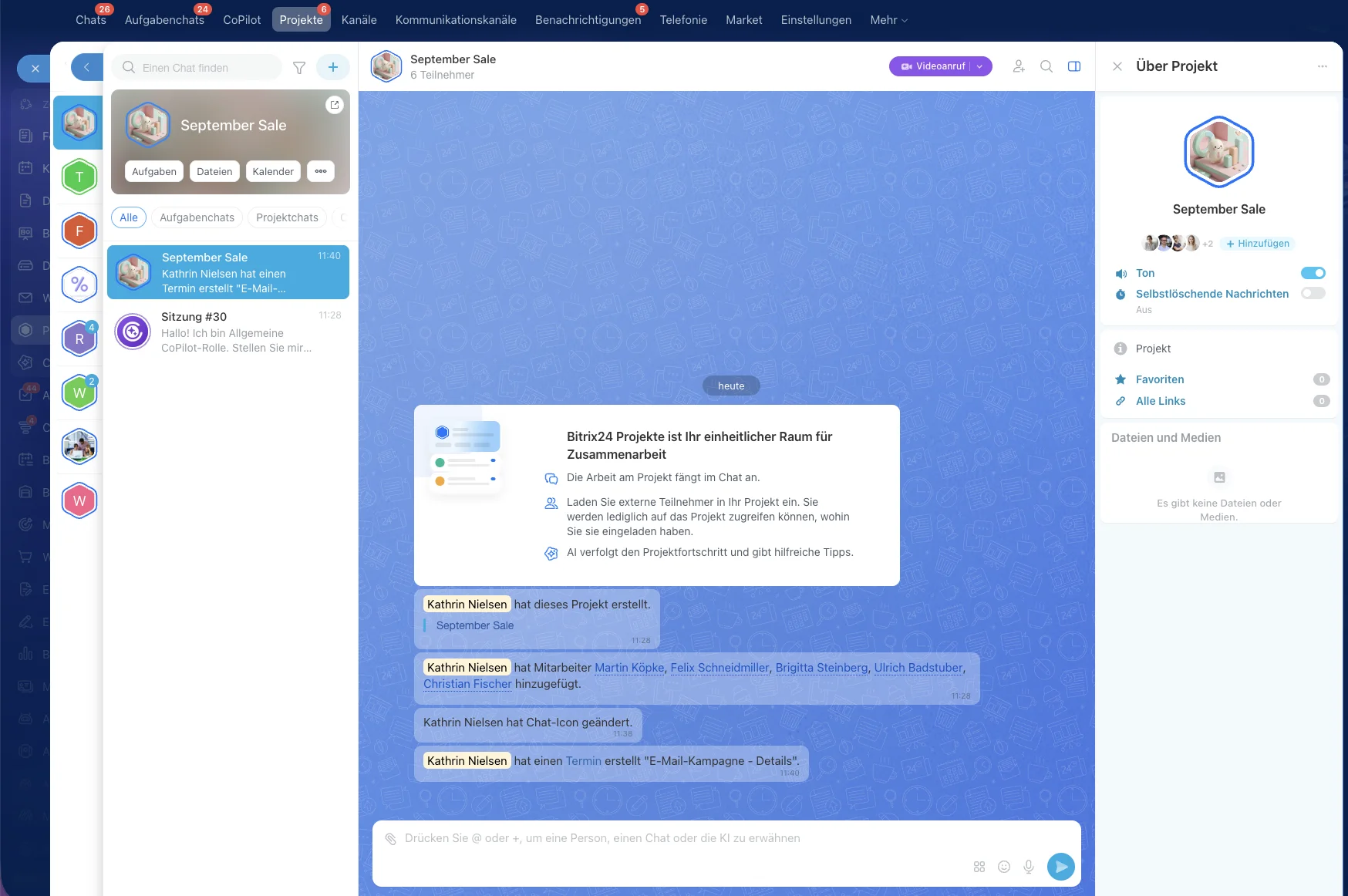This screenshot has height=896, width=1348.
Task: Select the Projektchats filter chip
Action: (287, 217)
